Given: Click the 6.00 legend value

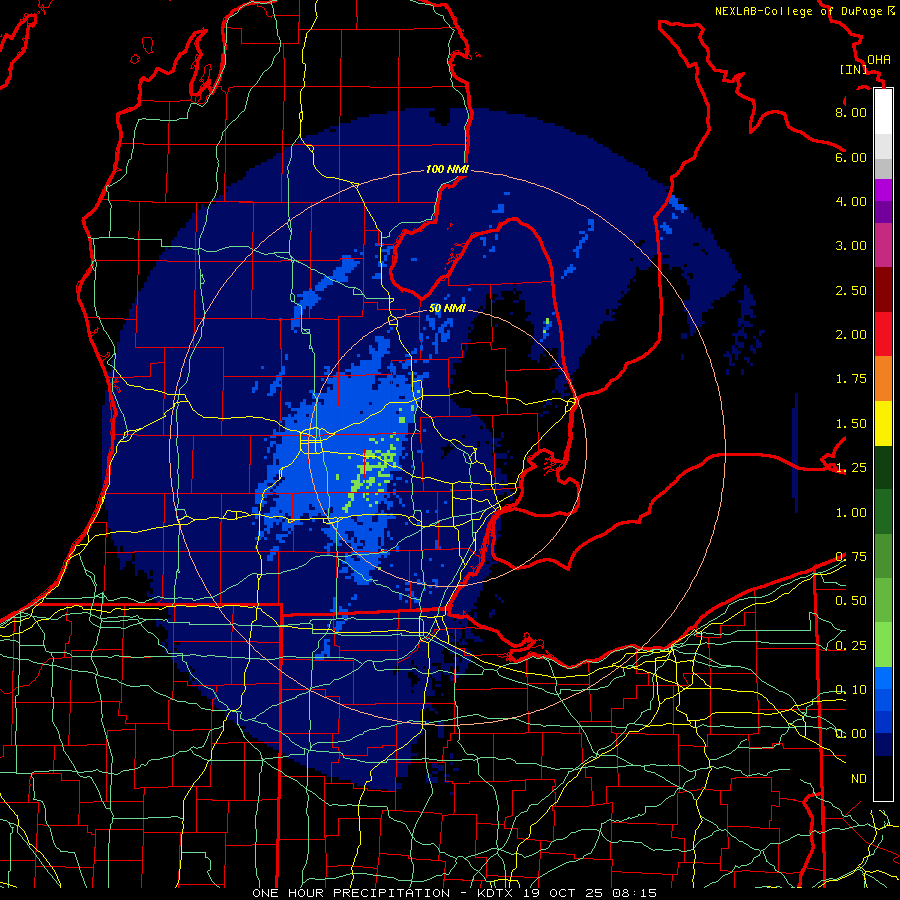Looking at the screenshot, I should click(x=851, y=157).
